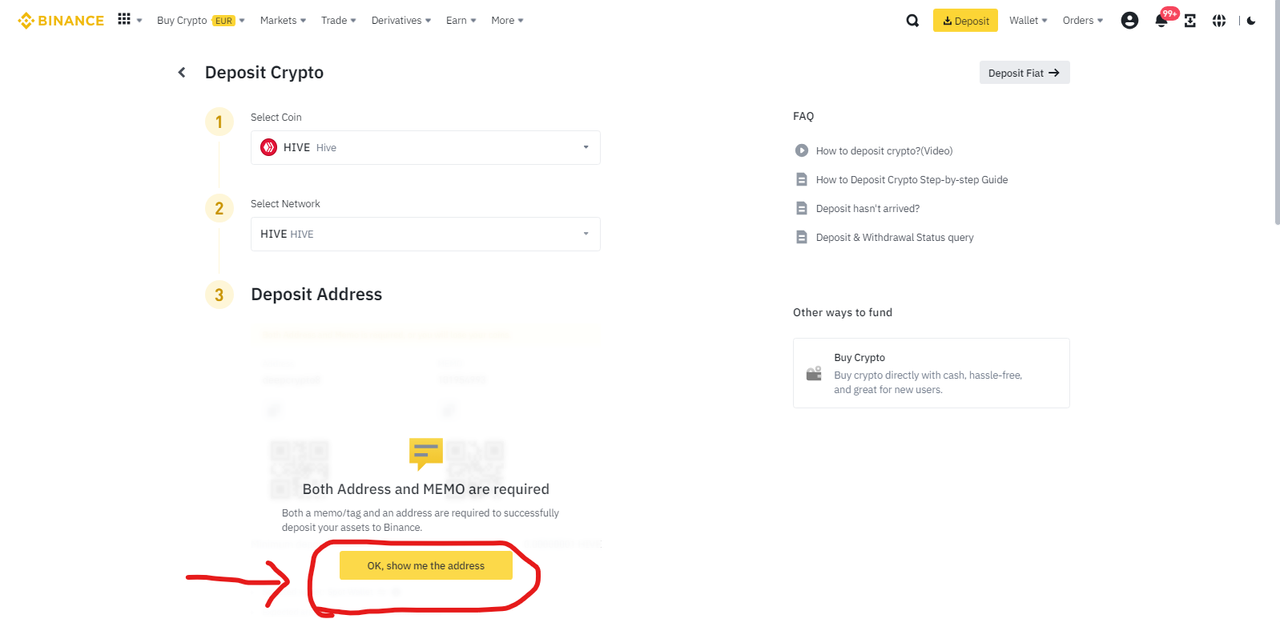Expand the Select Coin HIVE dropdown
Screen dimensions: 1280x622
425,147
